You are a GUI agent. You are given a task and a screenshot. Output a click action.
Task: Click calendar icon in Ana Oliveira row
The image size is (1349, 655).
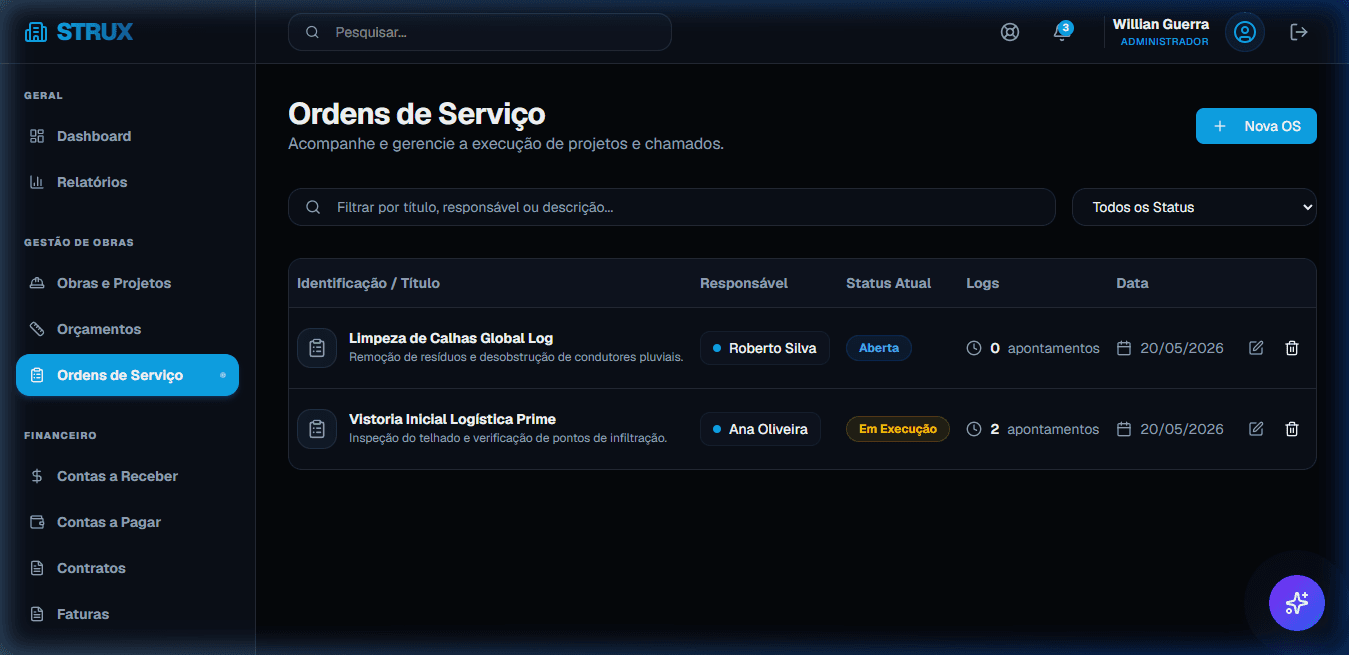click(1124, 429)
